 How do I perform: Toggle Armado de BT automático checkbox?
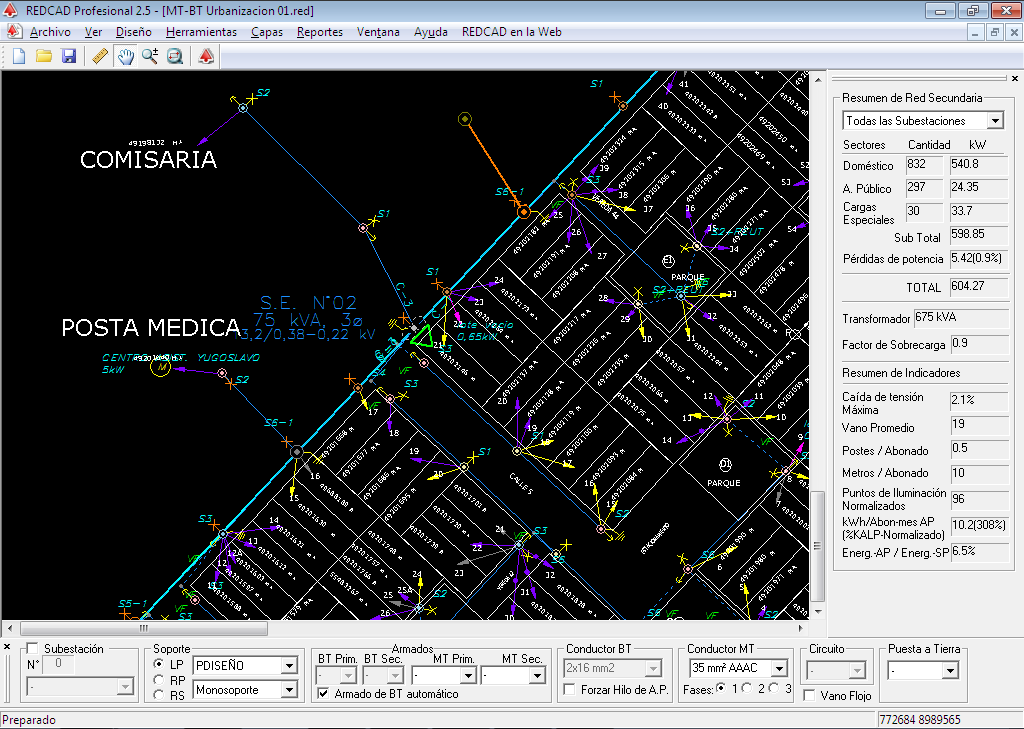(323, 694)
